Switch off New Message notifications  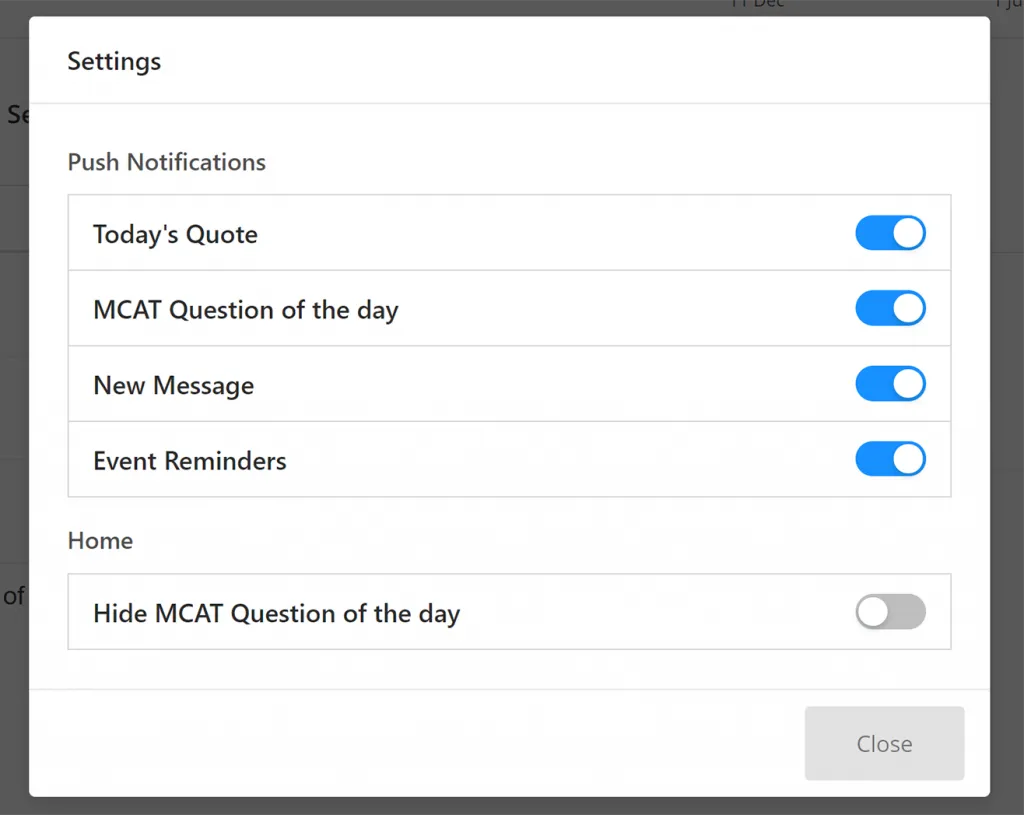(890, 384)
